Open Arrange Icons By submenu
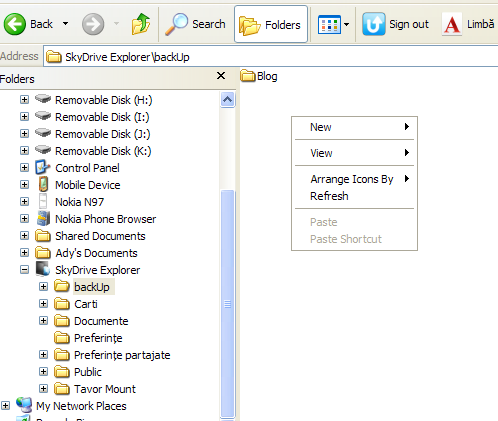 [354, 179]
